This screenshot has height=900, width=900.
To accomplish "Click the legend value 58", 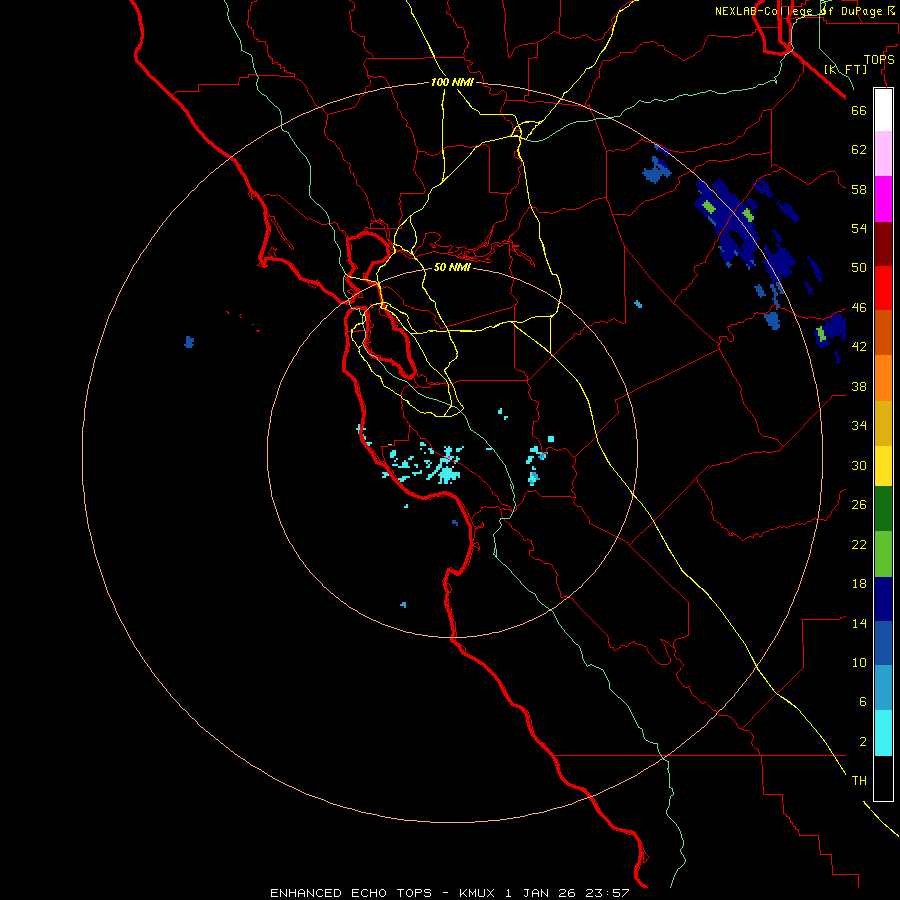I will [x=859, y=189].
